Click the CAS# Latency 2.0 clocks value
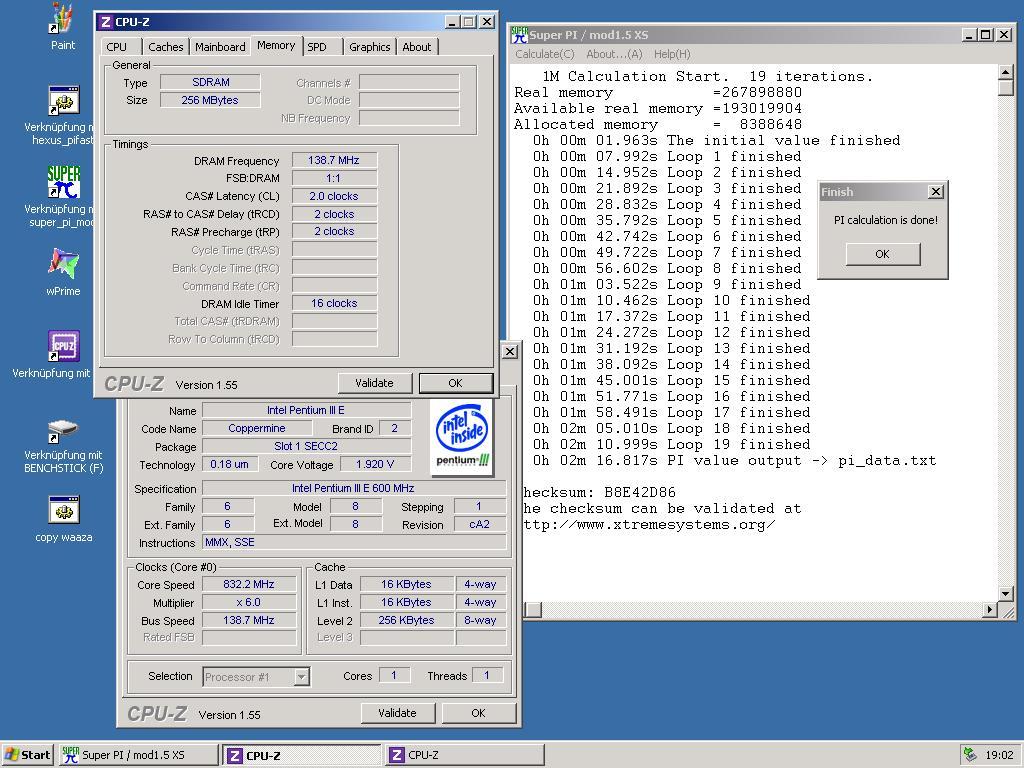This screenshot has width=1024, height=768. (334, 196)
